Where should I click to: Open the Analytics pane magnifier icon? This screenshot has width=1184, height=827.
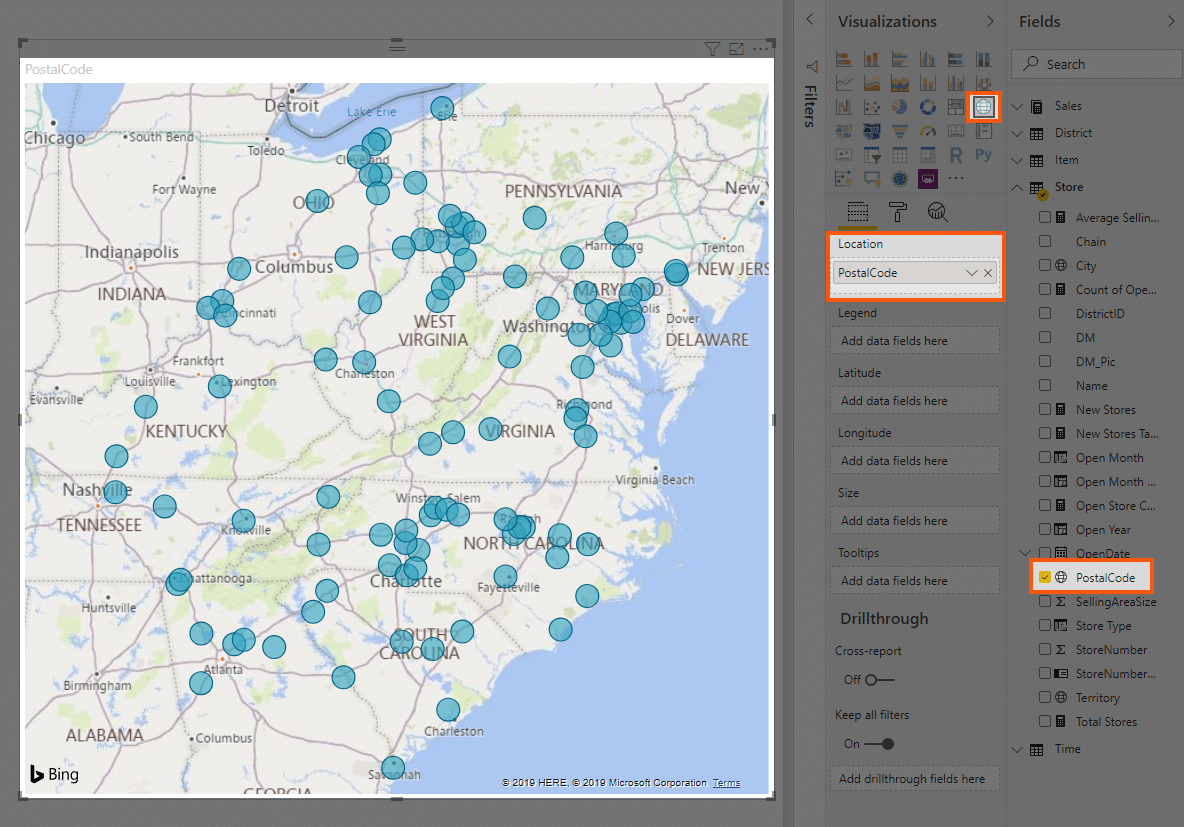[x=937, y=212]
